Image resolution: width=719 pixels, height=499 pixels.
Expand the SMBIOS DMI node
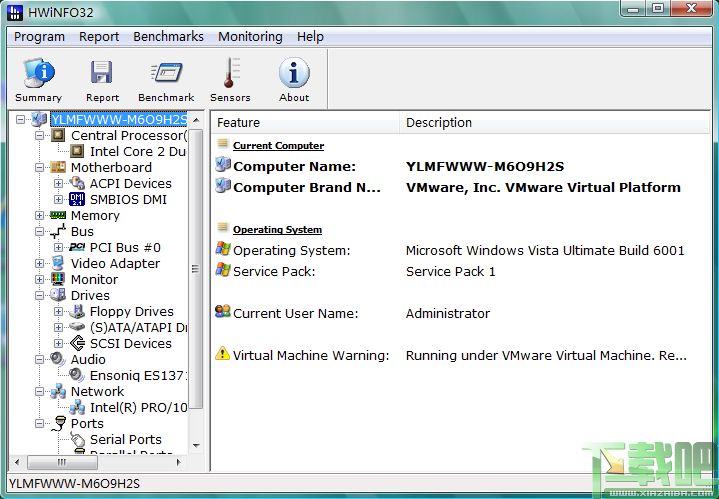(58, 200)
